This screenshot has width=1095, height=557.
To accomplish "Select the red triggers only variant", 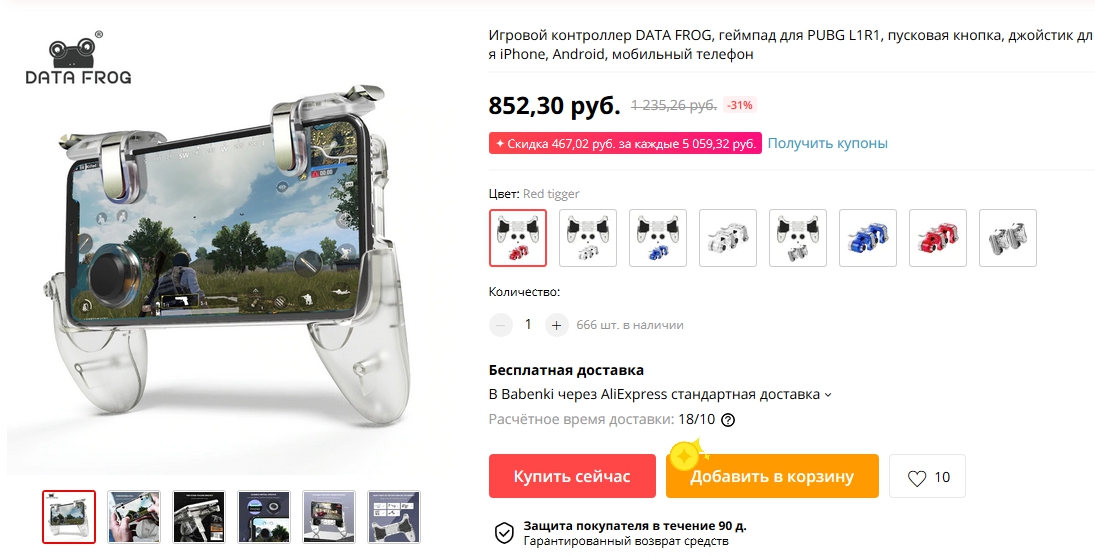I will coord(938,238).
